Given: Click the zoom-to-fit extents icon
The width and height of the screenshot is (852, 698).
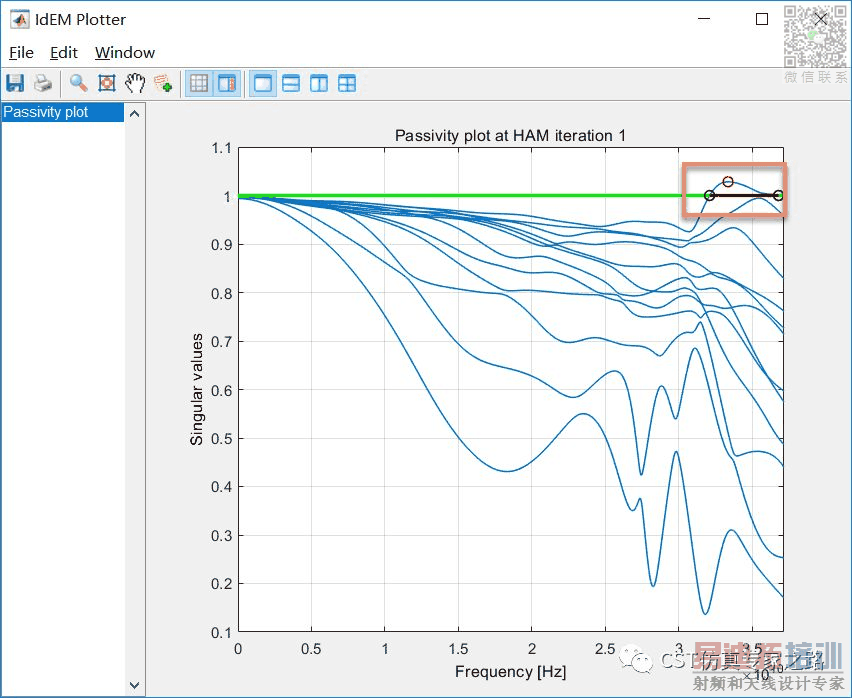Looking at the screenshot, I should (x=106, y=84).
